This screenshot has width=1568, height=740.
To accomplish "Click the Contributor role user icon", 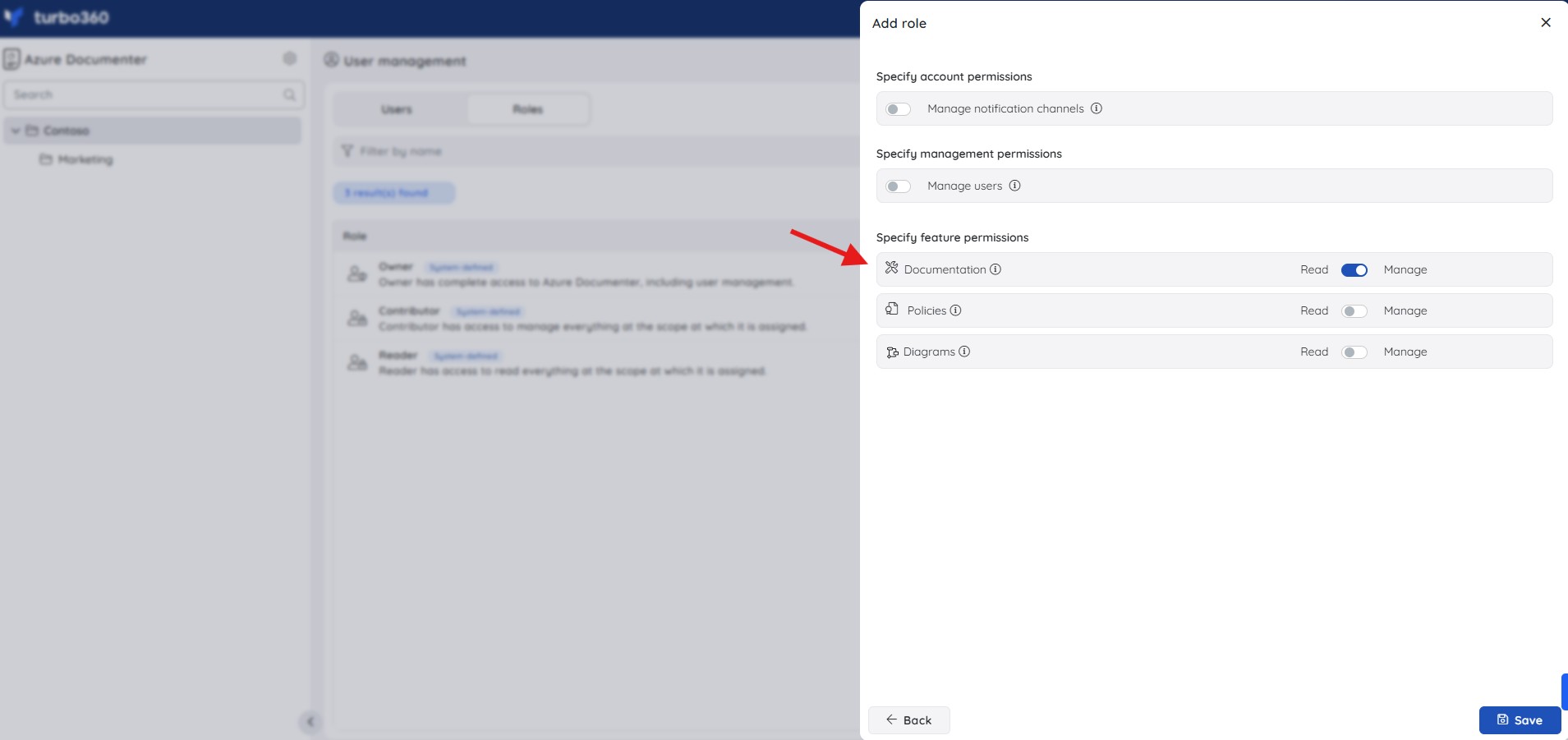I will 356,319.
